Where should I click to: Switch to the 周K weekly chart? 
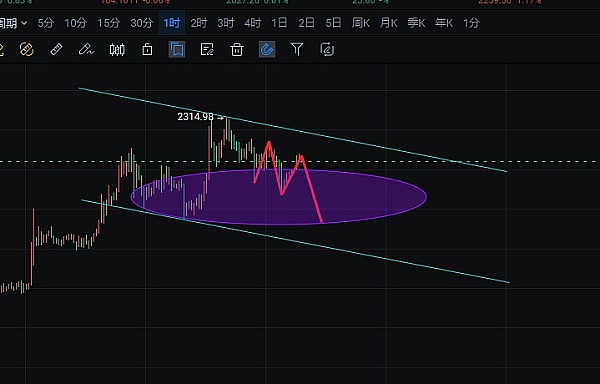[361, 23]
